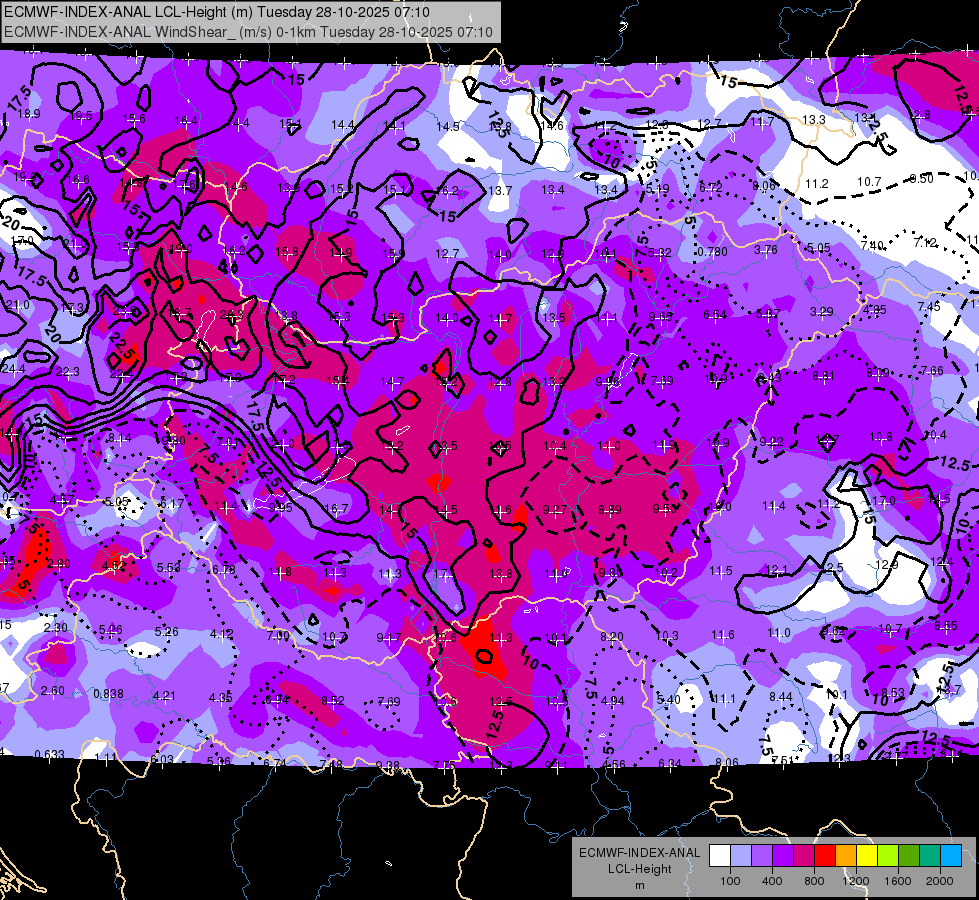Screen dimensions: 979x900
Task: Click the map value '5.40'
Action: tap(669, 700)
